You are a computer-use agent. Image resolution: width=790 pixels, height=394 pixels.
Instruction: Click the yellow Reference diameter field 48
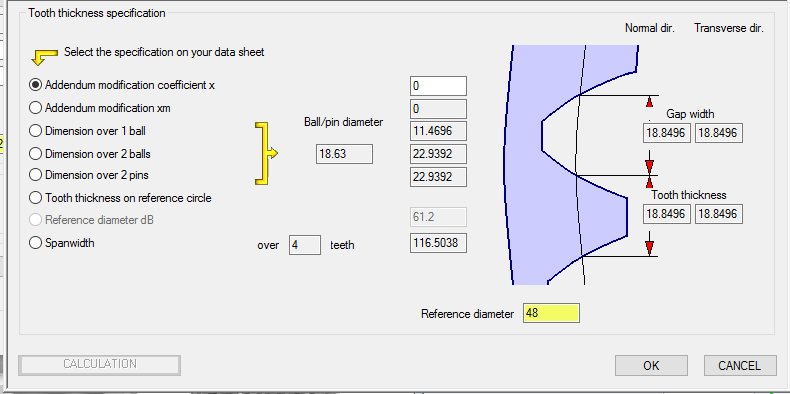[x=551, y=313]
